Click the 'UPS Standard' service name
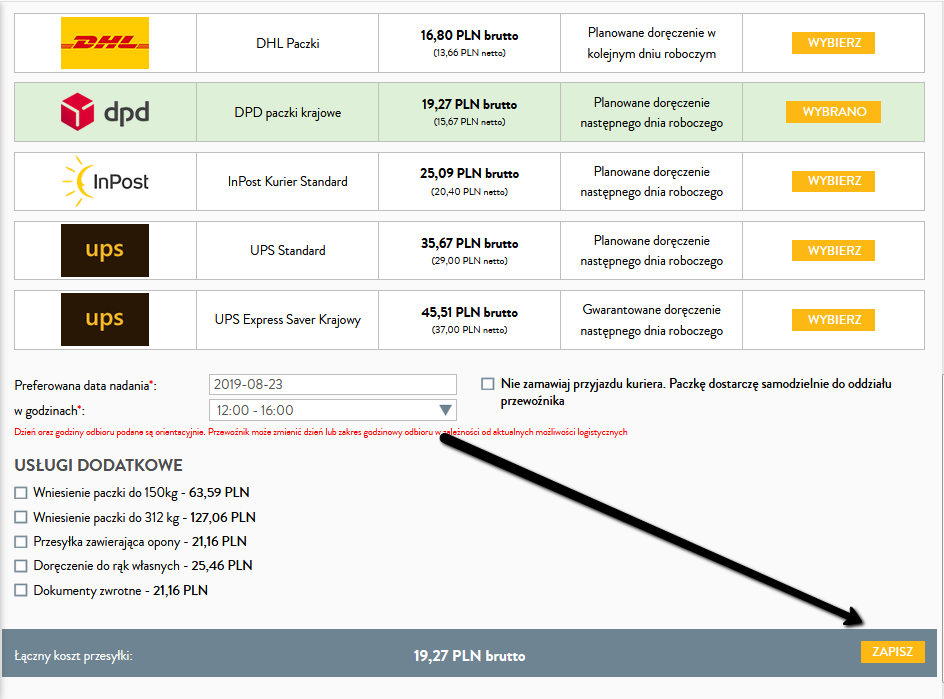 288,250
